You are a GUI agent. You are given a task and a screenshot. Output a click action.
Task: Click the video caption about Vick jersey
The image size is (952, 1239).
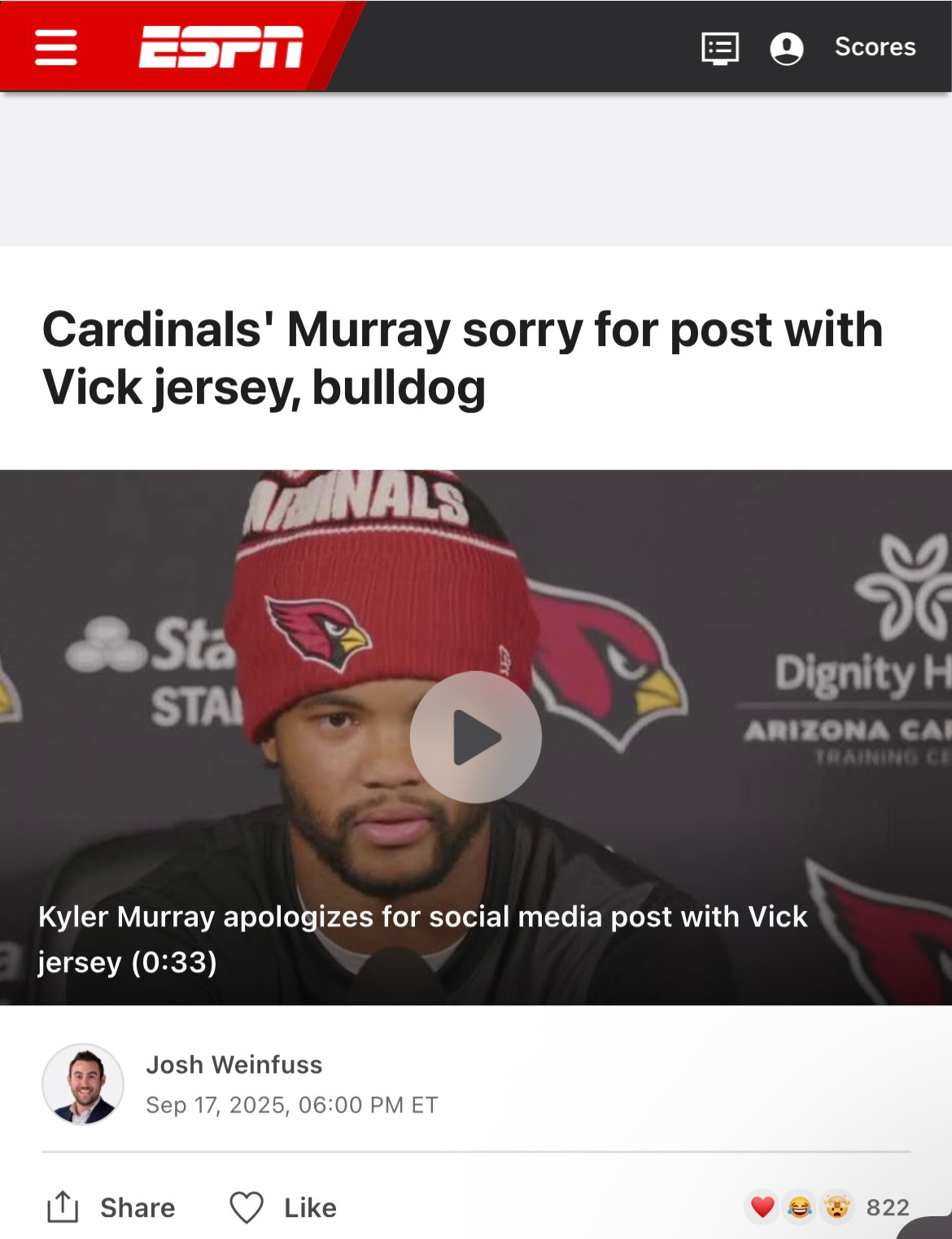click(x=423, y=939)
